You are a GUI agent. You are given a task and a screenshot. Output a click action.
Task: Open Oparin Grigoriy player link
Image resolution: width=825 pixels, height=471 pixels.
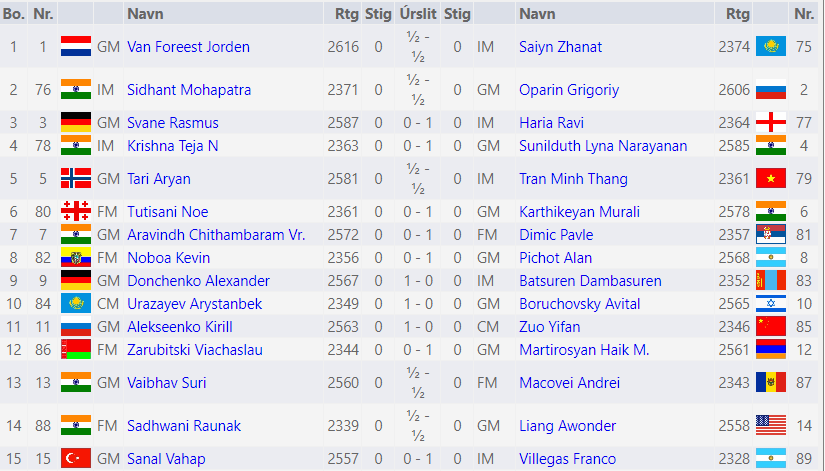[x=569, y=90]
